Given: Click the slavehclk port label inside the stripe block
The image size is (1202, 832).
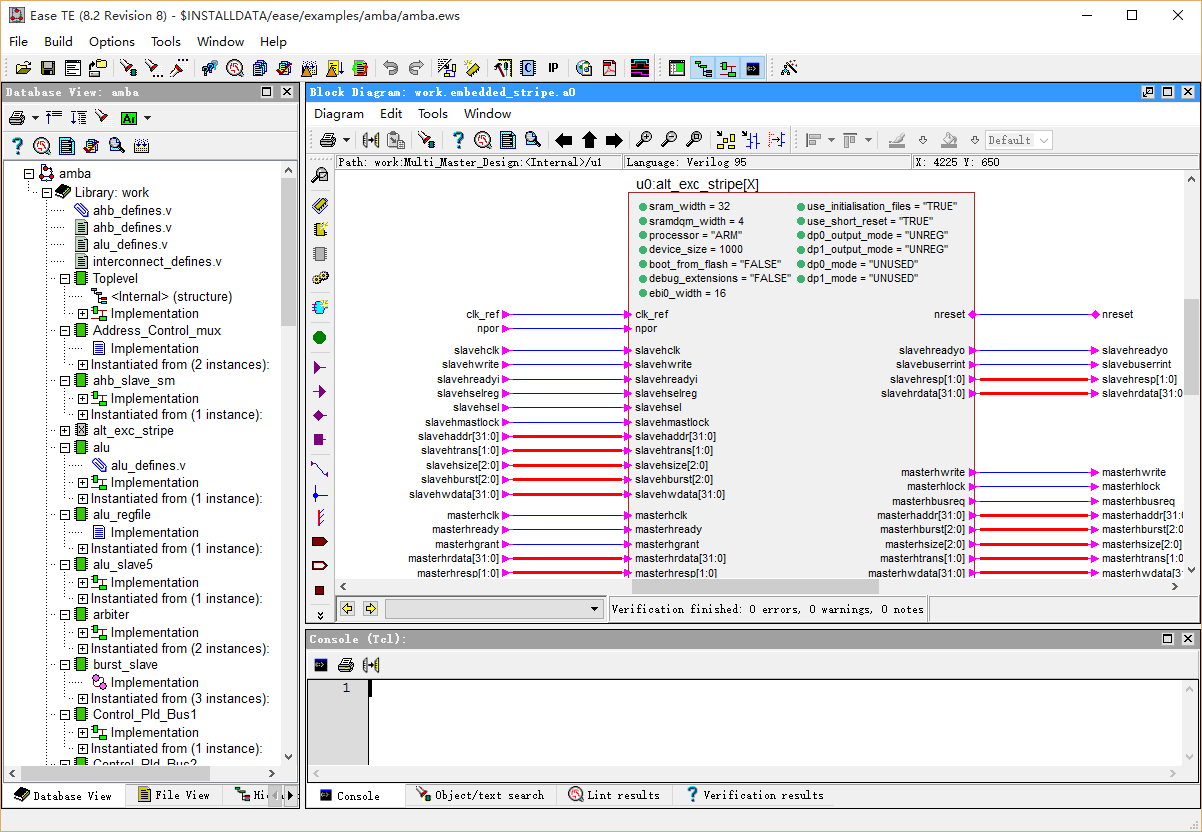Looking at the screenshot, I should pyautogui.click(x=657, y=350).
